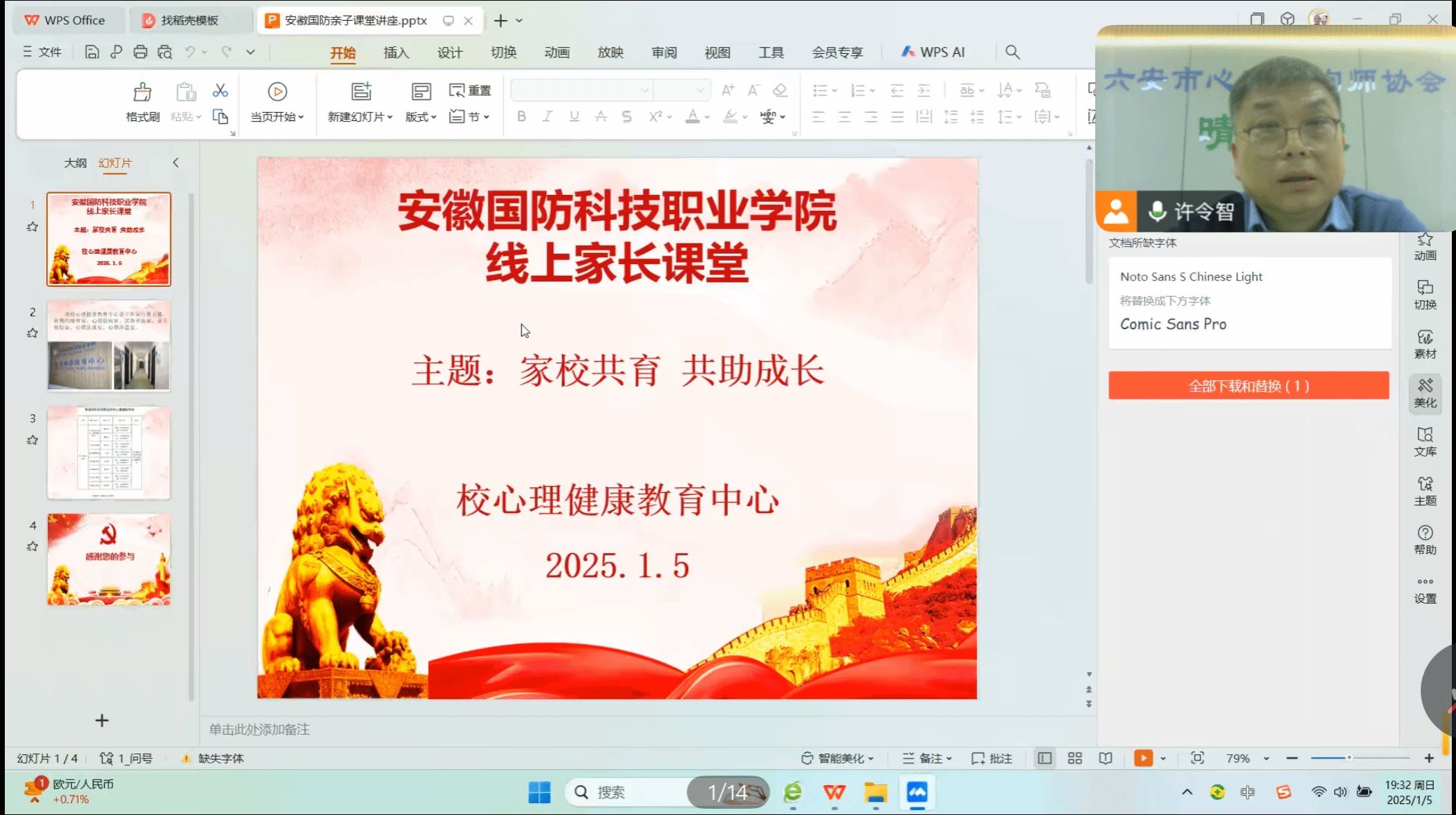The height and width of the screenshot is (815, 1456).
Task: Click the print icon in quick toolbar
Action: point(140,52)
